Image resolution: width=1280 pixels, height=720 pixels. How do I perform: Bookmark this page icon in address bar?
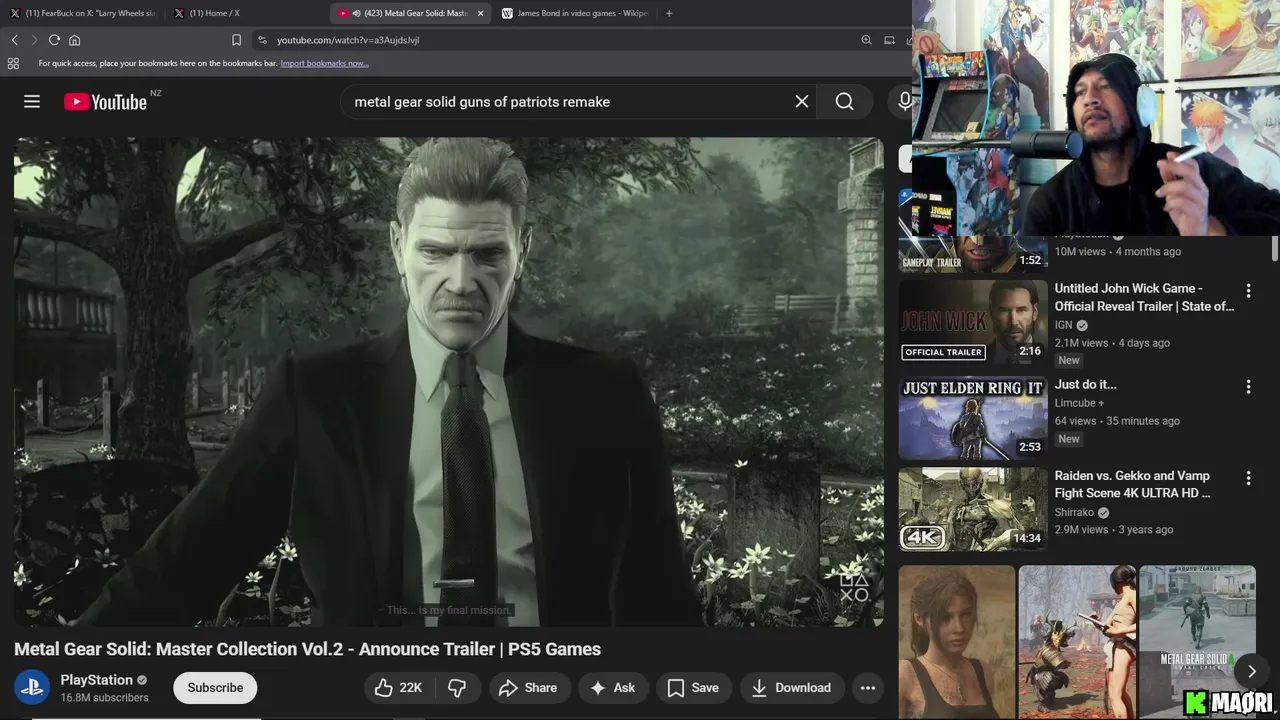click(236, 40)
